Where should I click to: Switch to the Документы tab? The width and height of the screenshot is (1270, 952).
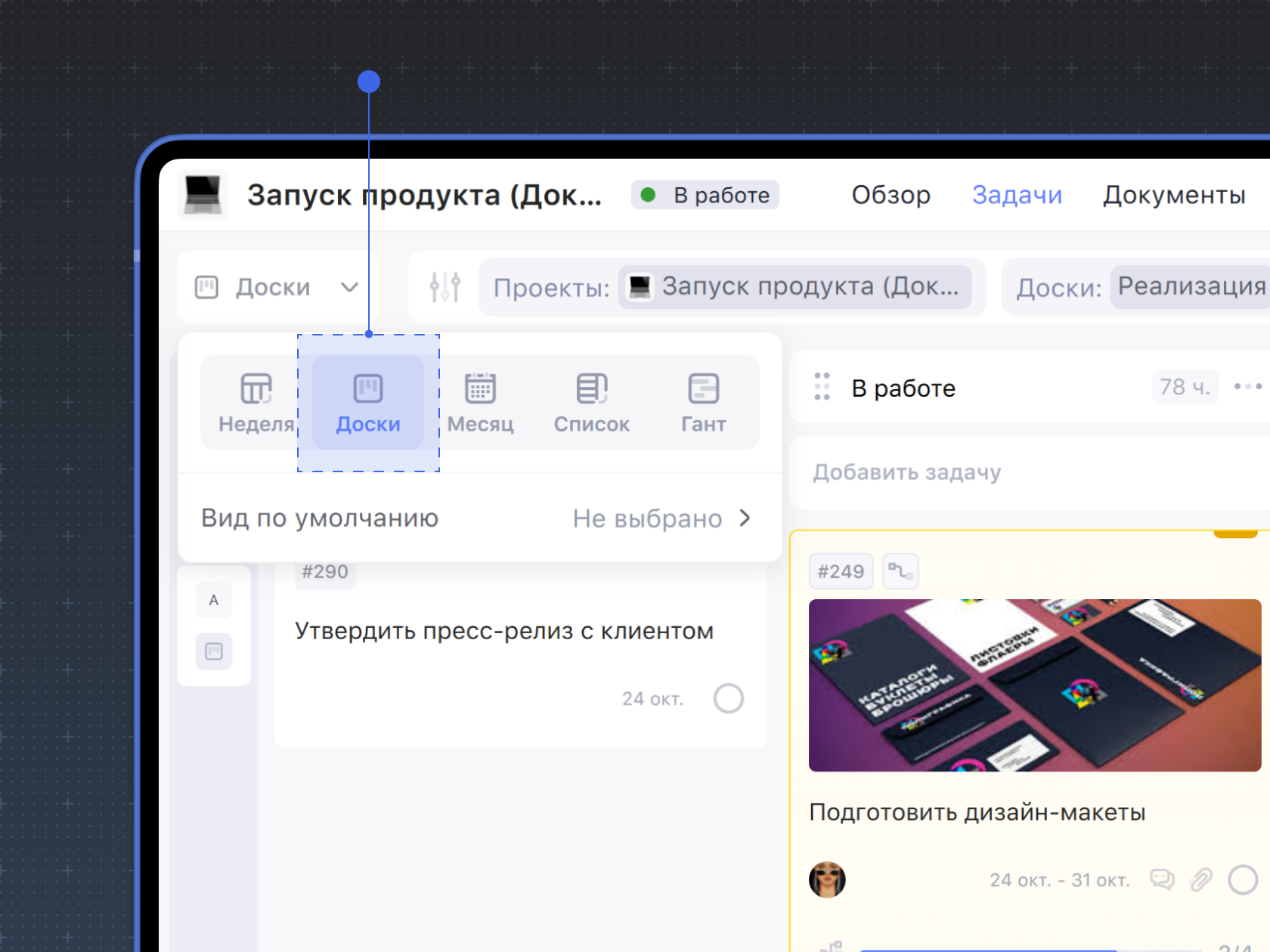click(x=1173, y=195)
